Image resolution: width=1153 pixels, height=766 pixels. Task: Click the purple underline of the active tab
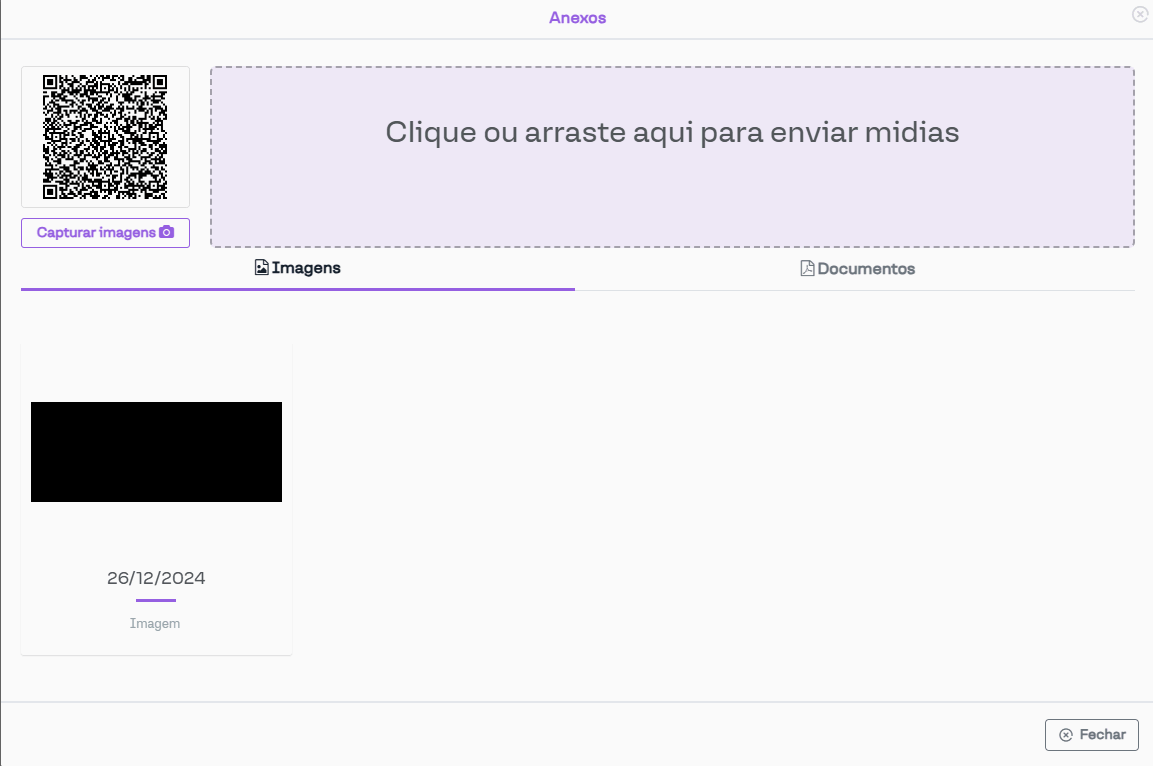[x=298, y=289]
